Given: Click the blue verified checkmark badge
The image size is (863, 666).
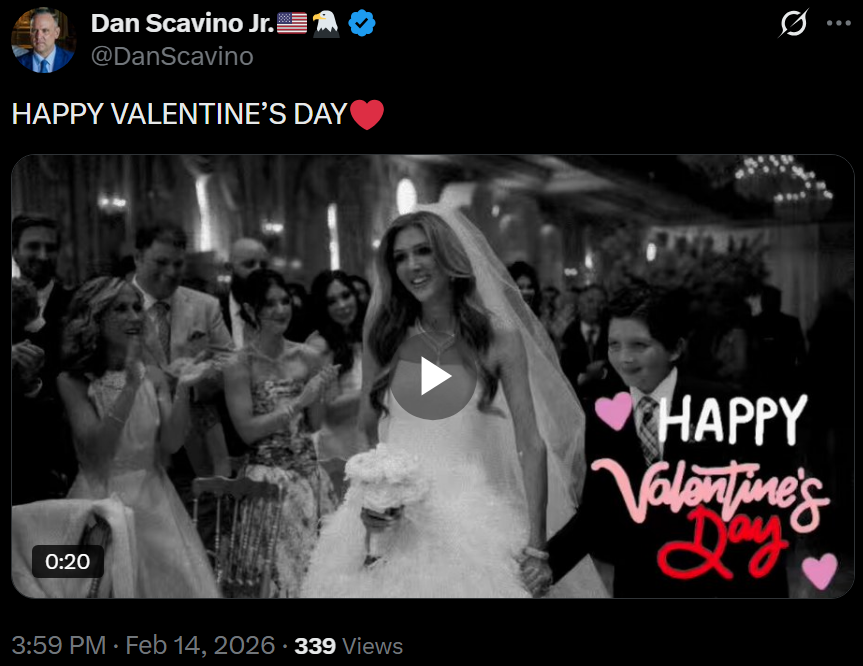Looking at the screenshot, I should click(x=362, y=24).
